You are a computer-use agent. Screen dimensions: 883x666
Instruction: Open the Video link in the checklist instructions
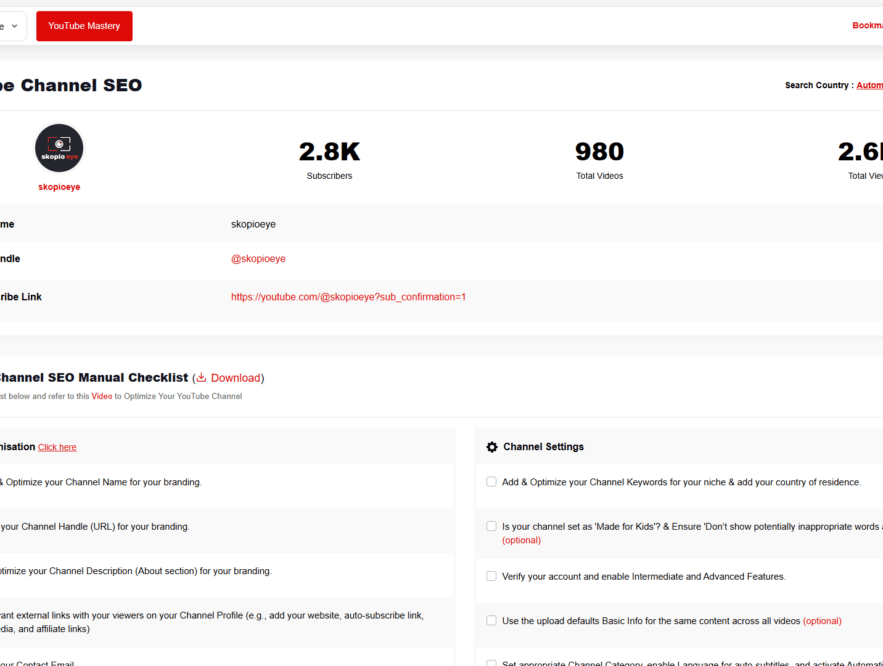pyautogui.click(x=101, y=396)
